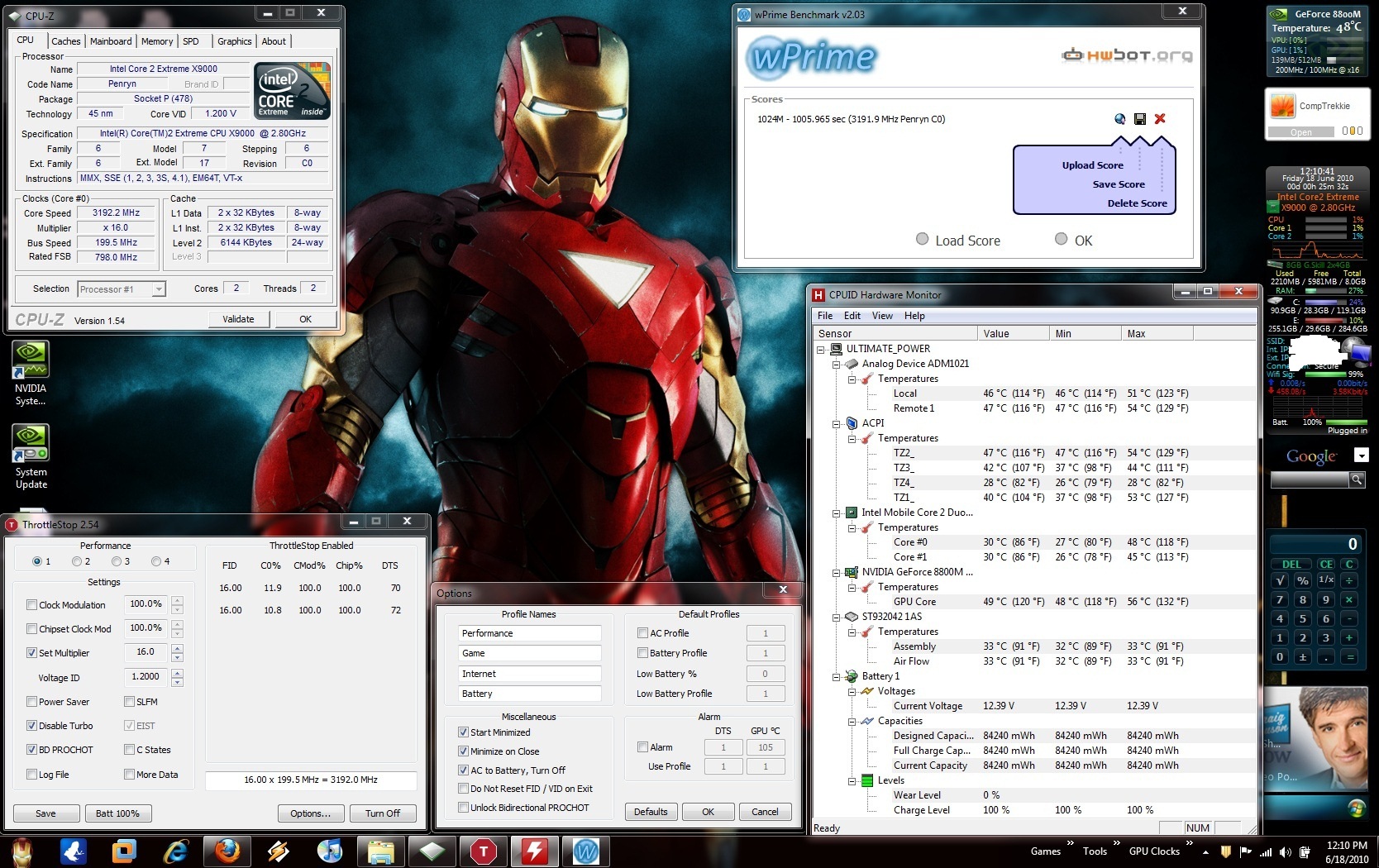1379x868 pixels.
Task: Click the Google search box in sidebar
Action: (1309, 479)
